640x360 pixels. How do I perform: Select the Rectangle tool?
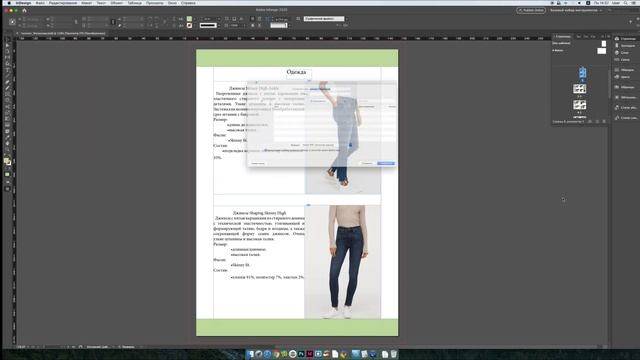(x=7, y=100)
